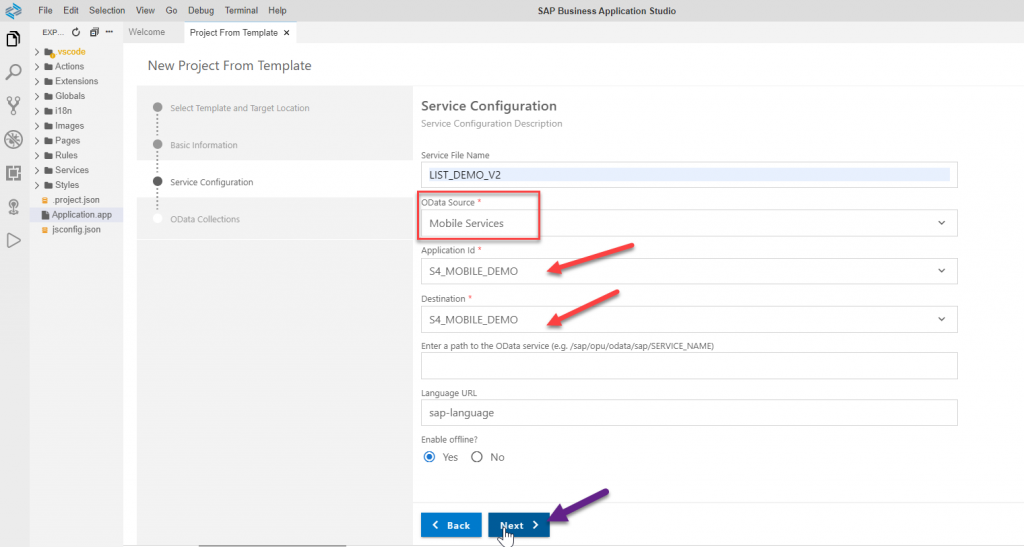Open .project.json file
The height and width of the screenshot is (547, 1024).
pos(76,200)
